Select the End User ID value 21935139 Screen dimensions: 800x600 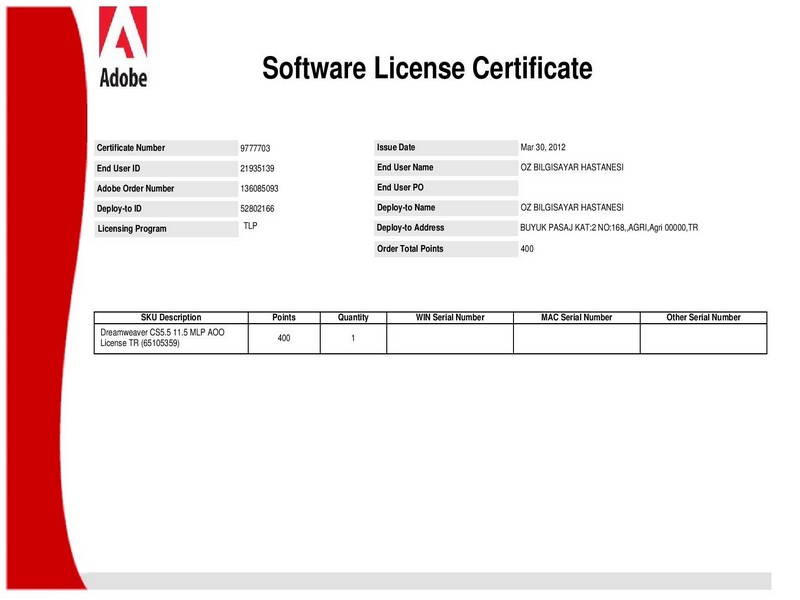point(257,169)
